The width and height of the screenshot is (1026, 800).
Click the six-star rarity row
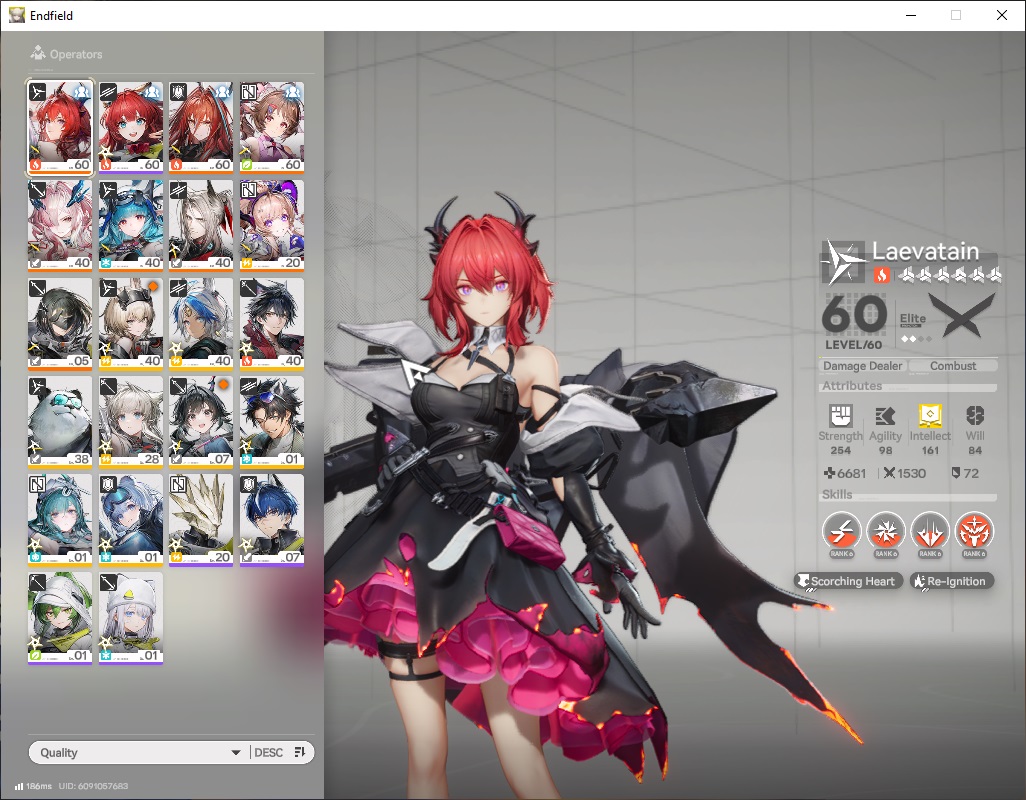[949, 275]
